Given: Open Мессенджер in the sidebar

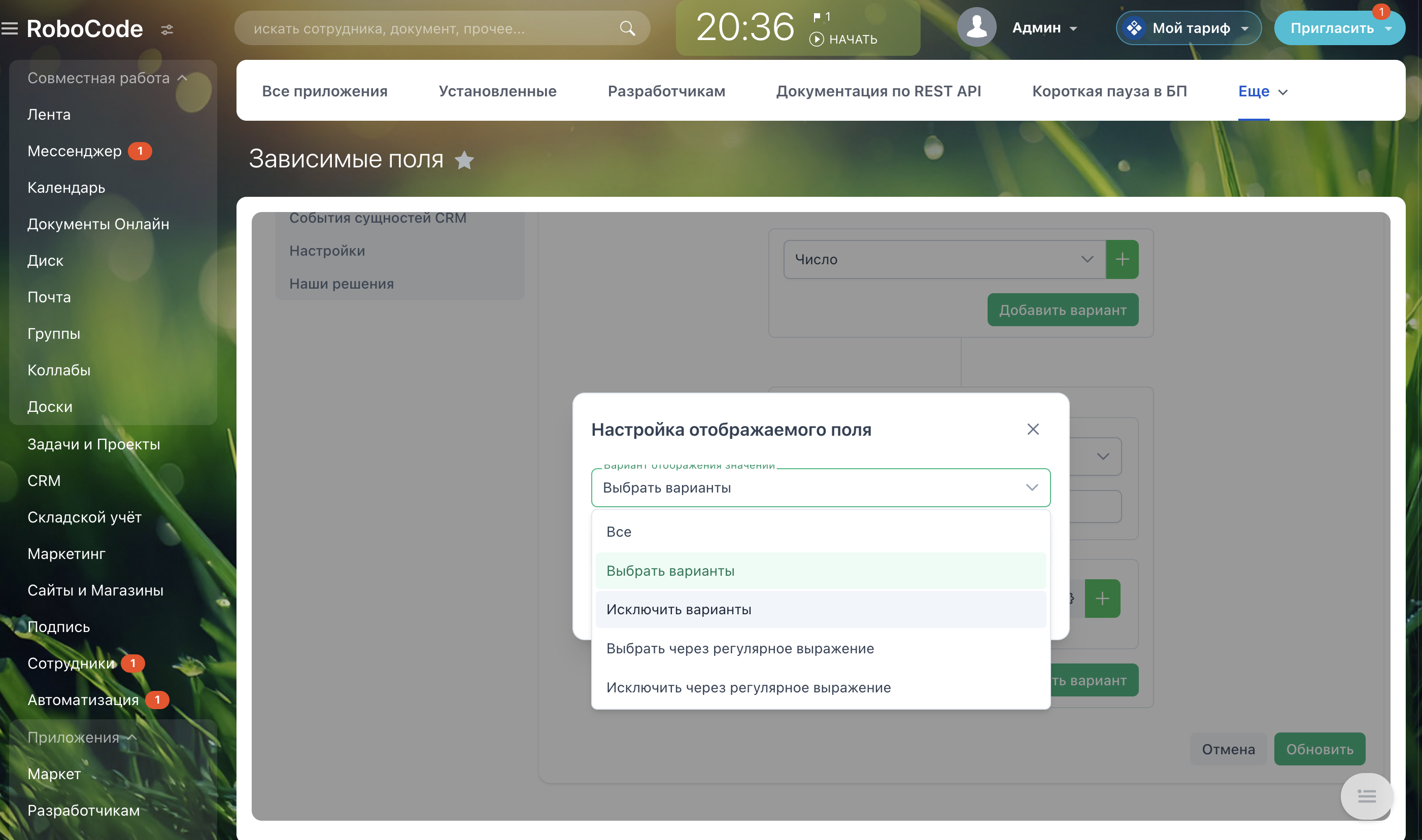Looking at the screenshot, I should tap(75, 151).
